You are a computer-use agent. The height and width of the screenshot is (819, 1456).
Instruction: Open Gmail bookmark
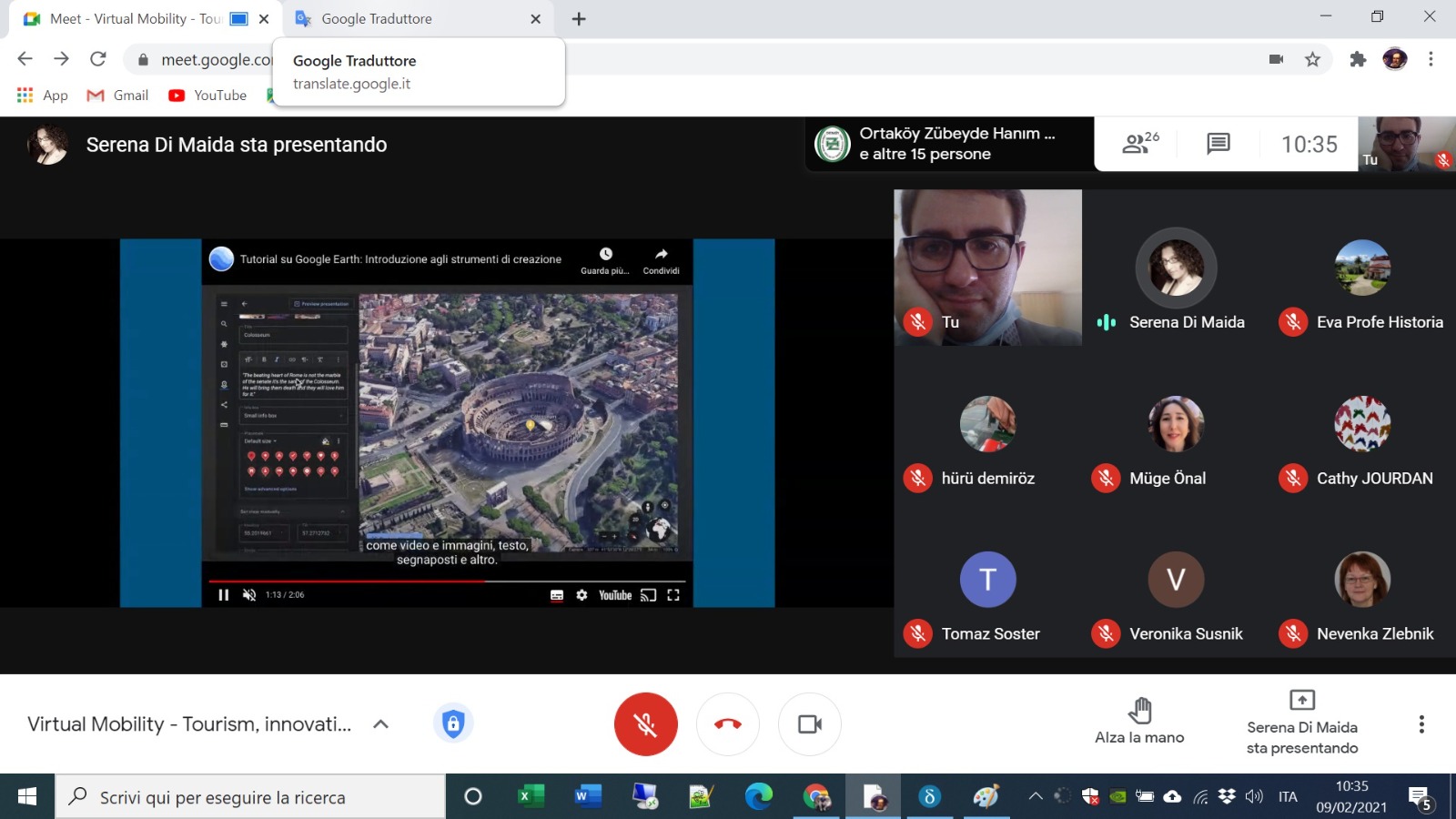pos(117,95)
